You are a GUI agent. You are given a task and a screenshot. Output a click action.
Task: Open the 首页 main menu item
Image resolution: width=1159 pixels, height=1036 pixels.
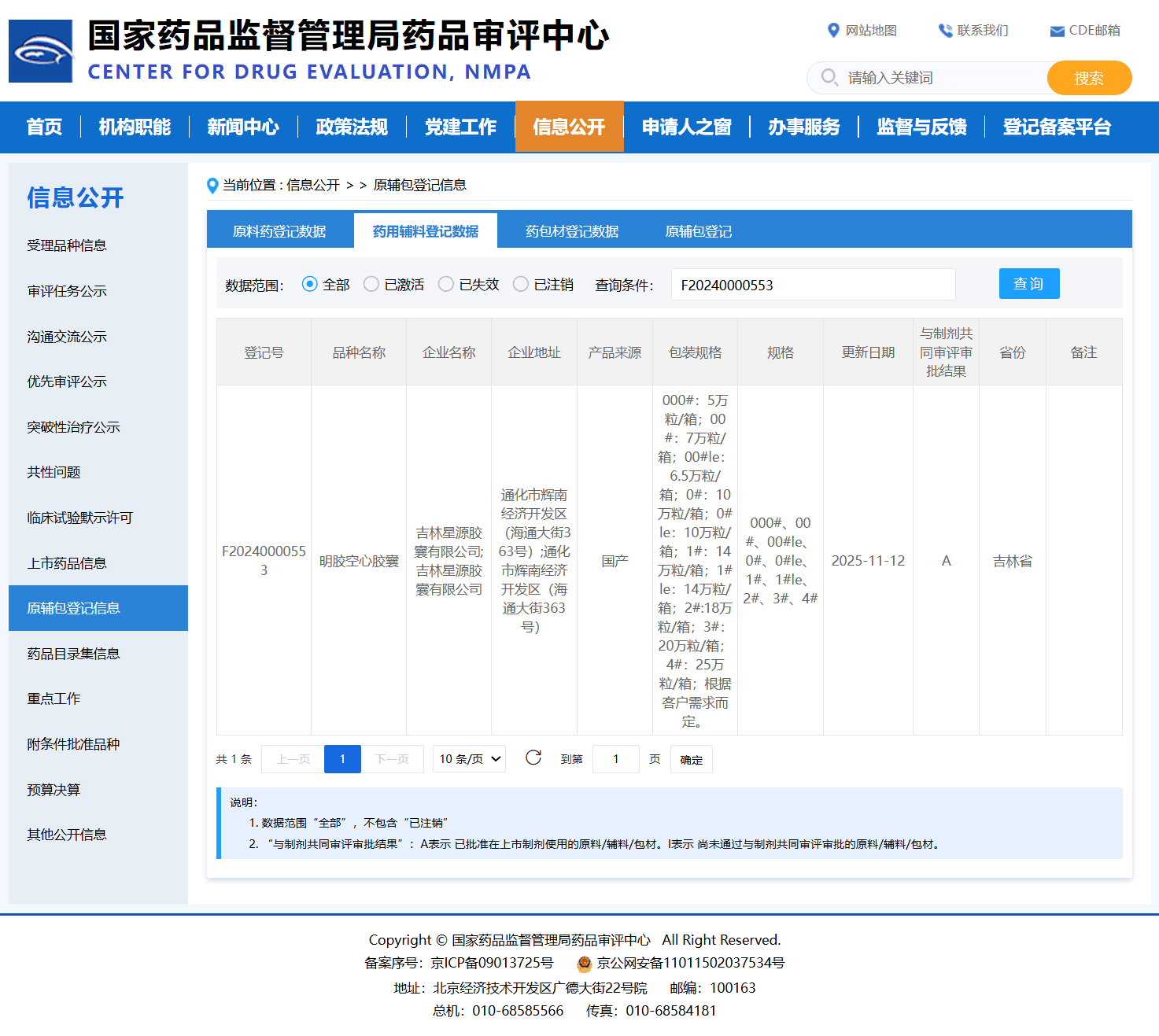44,127
